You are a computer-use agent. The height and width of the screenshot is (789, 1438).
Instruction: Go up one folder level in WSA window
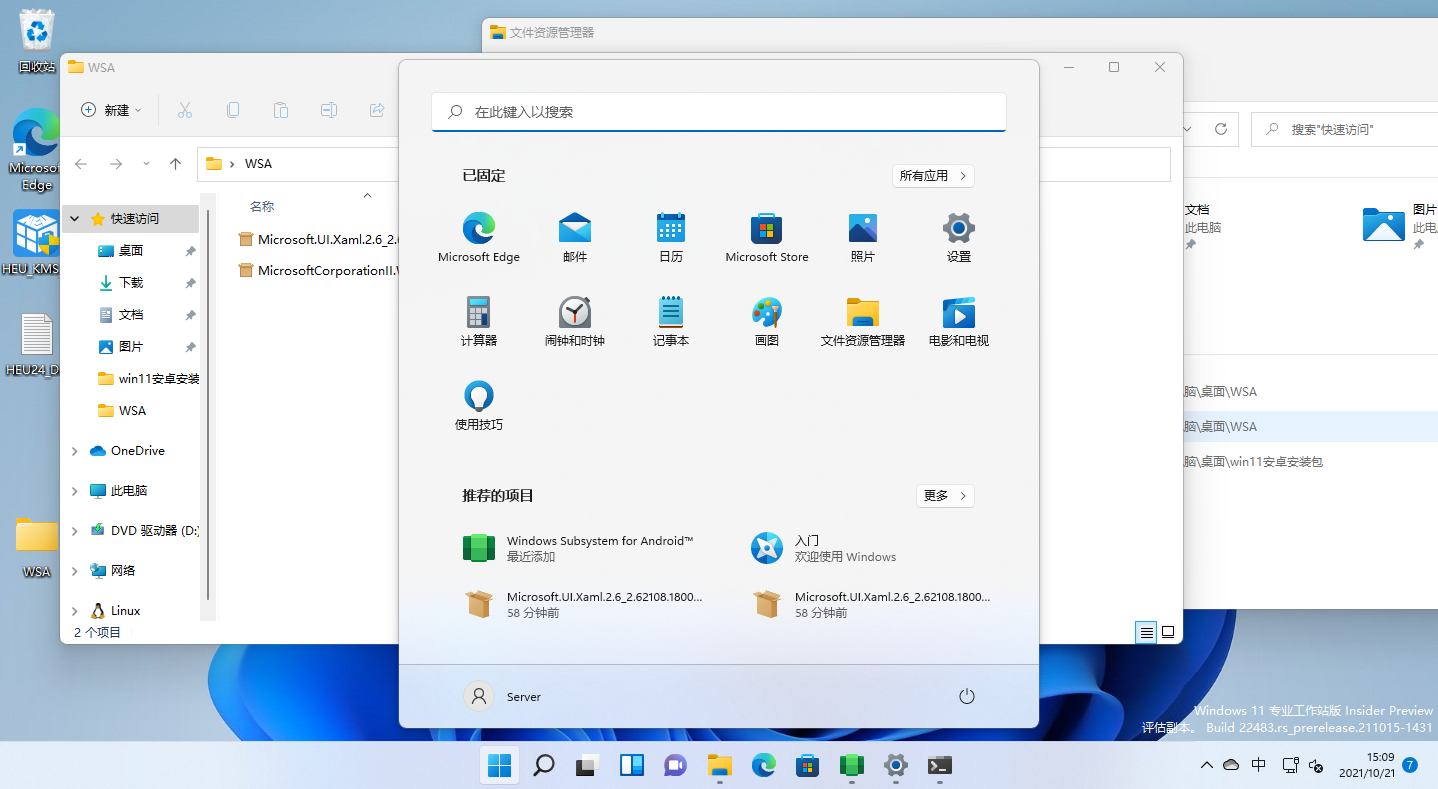(175, 164)
